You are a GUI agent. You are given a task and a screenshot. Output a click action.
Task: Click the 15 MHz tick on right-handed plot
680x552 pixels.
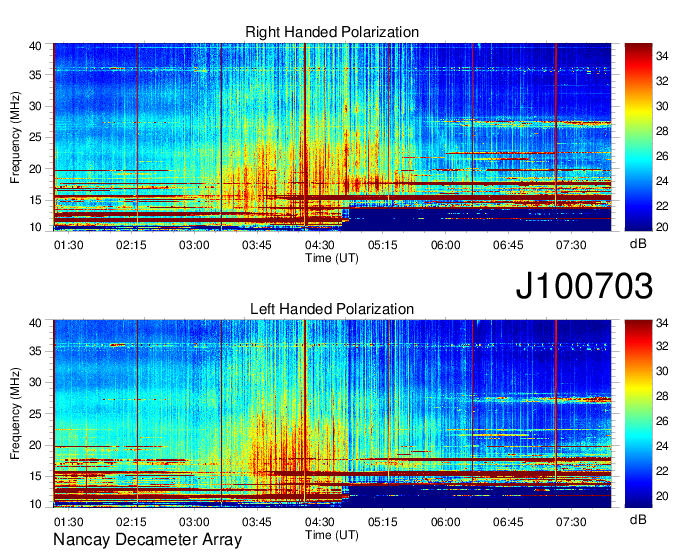pos(36,200)
